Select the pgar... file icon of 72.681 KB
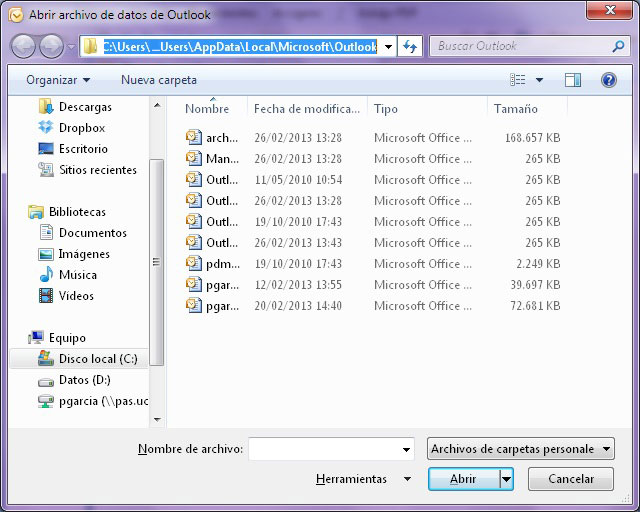 (194, 305)
